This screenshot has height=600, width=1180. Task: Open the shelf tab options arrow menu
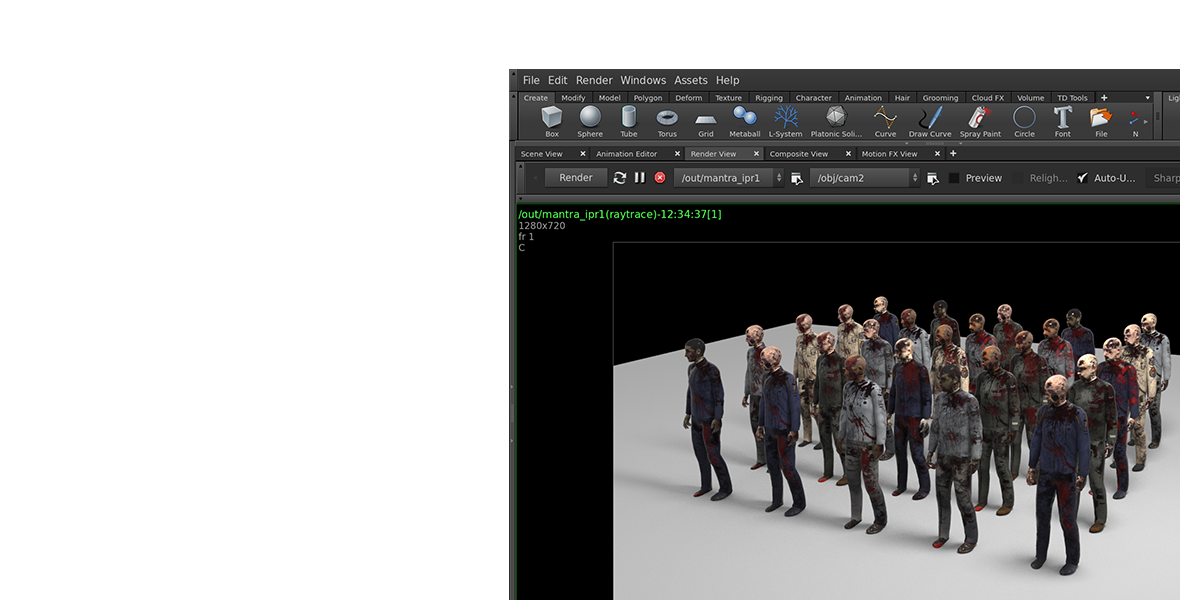coord(1148,98)
